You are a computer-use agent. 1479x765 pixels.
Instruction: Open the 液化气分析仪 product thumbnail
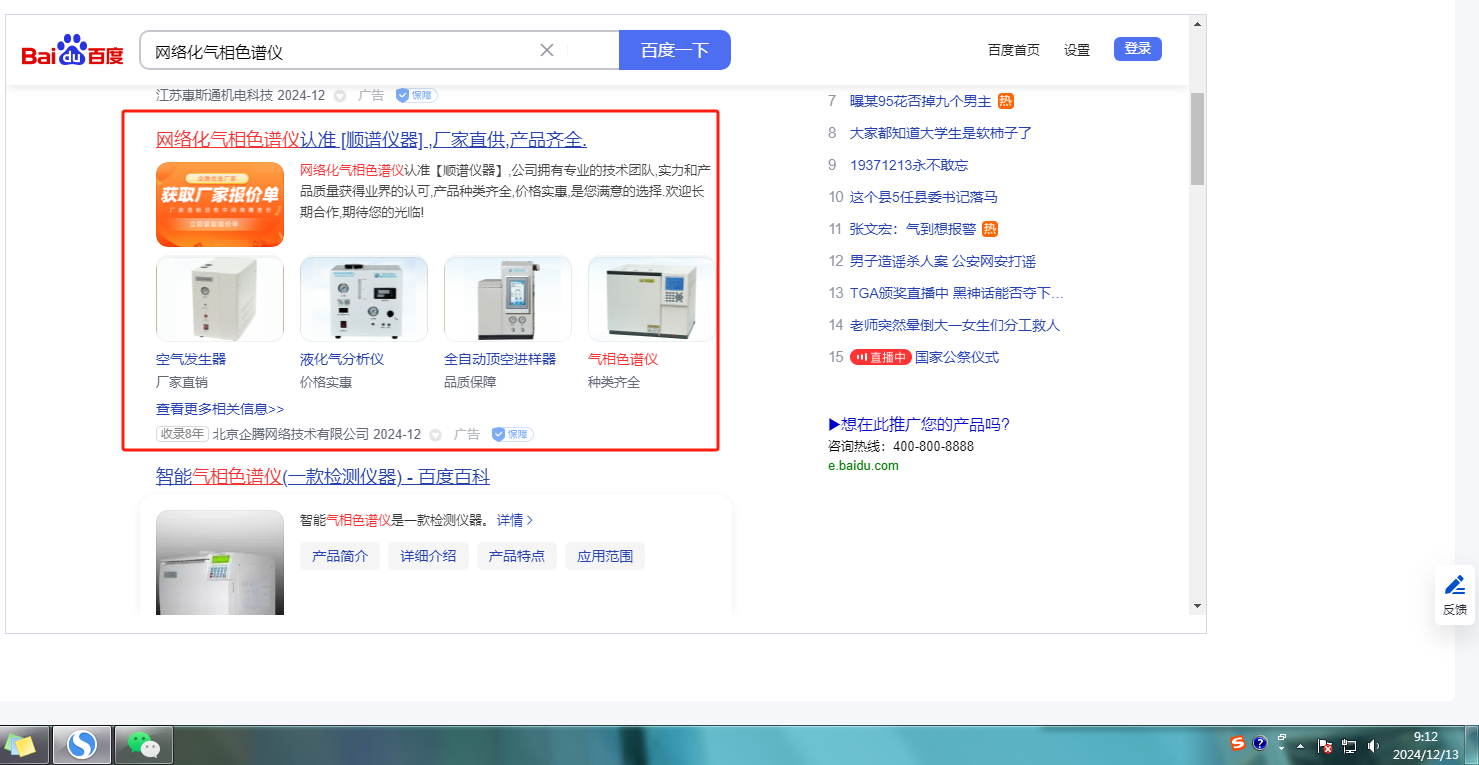click(x=364, y=299)
